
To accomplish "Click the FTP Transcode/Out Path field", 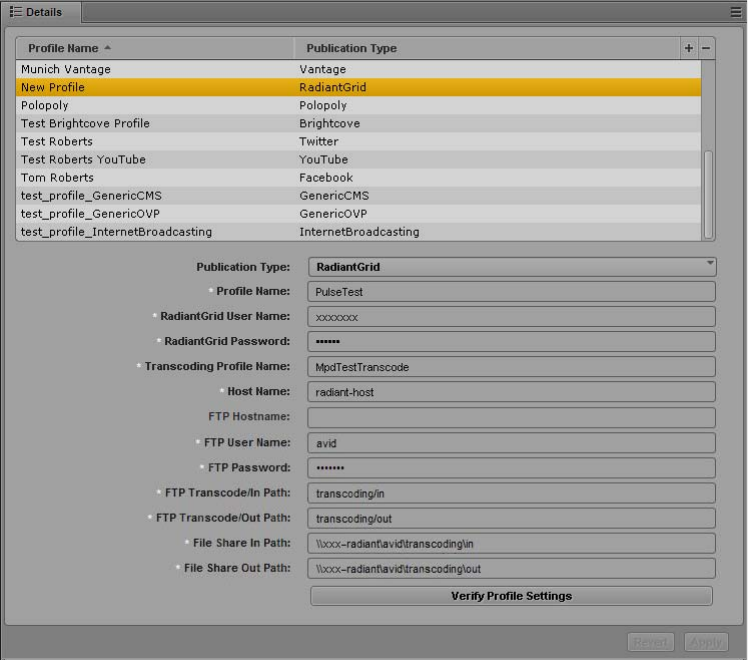I will coord(511,518).
